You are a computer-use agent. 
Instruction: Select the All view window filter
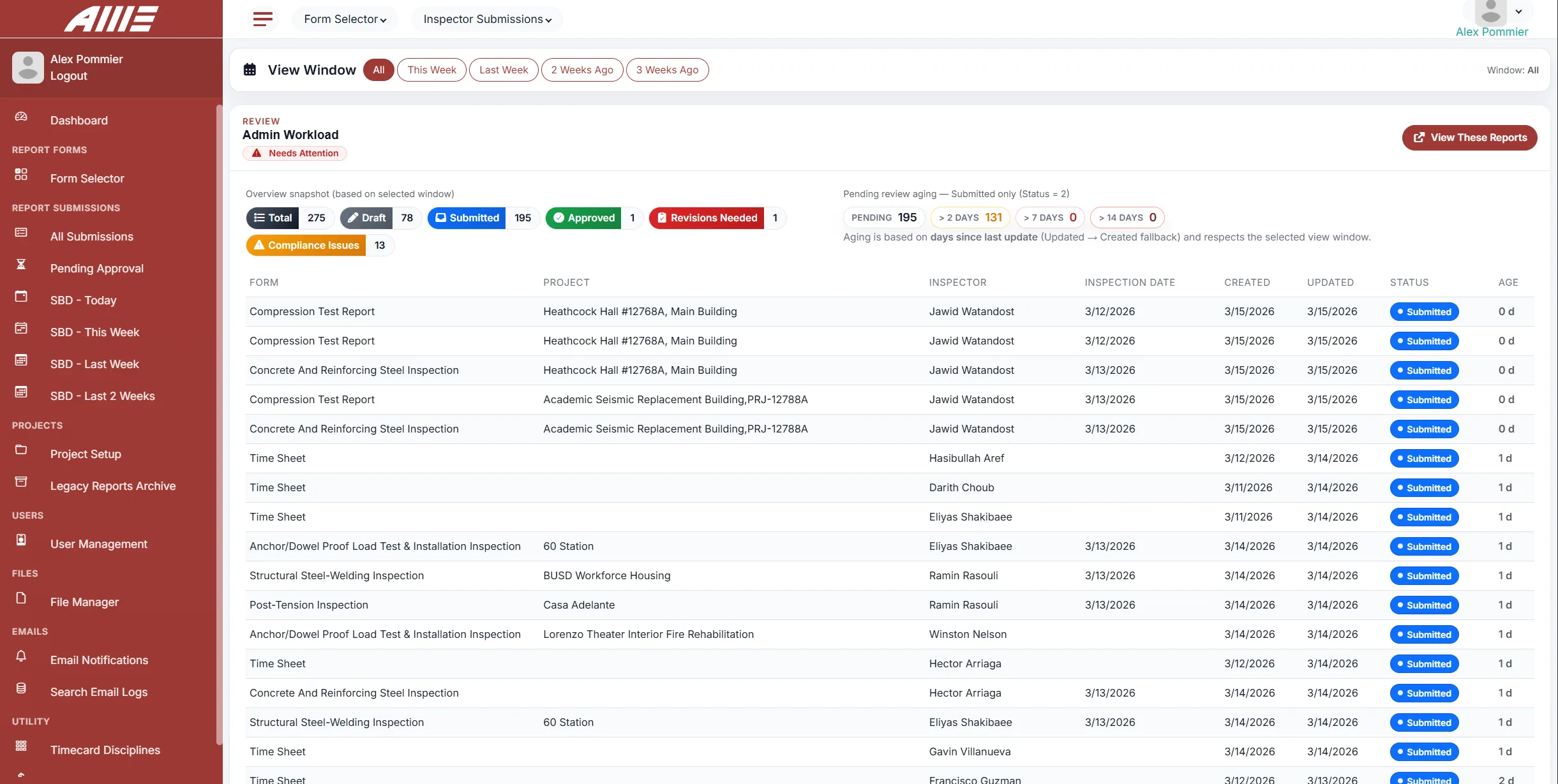pyautogui.click(x=378, y=70)
